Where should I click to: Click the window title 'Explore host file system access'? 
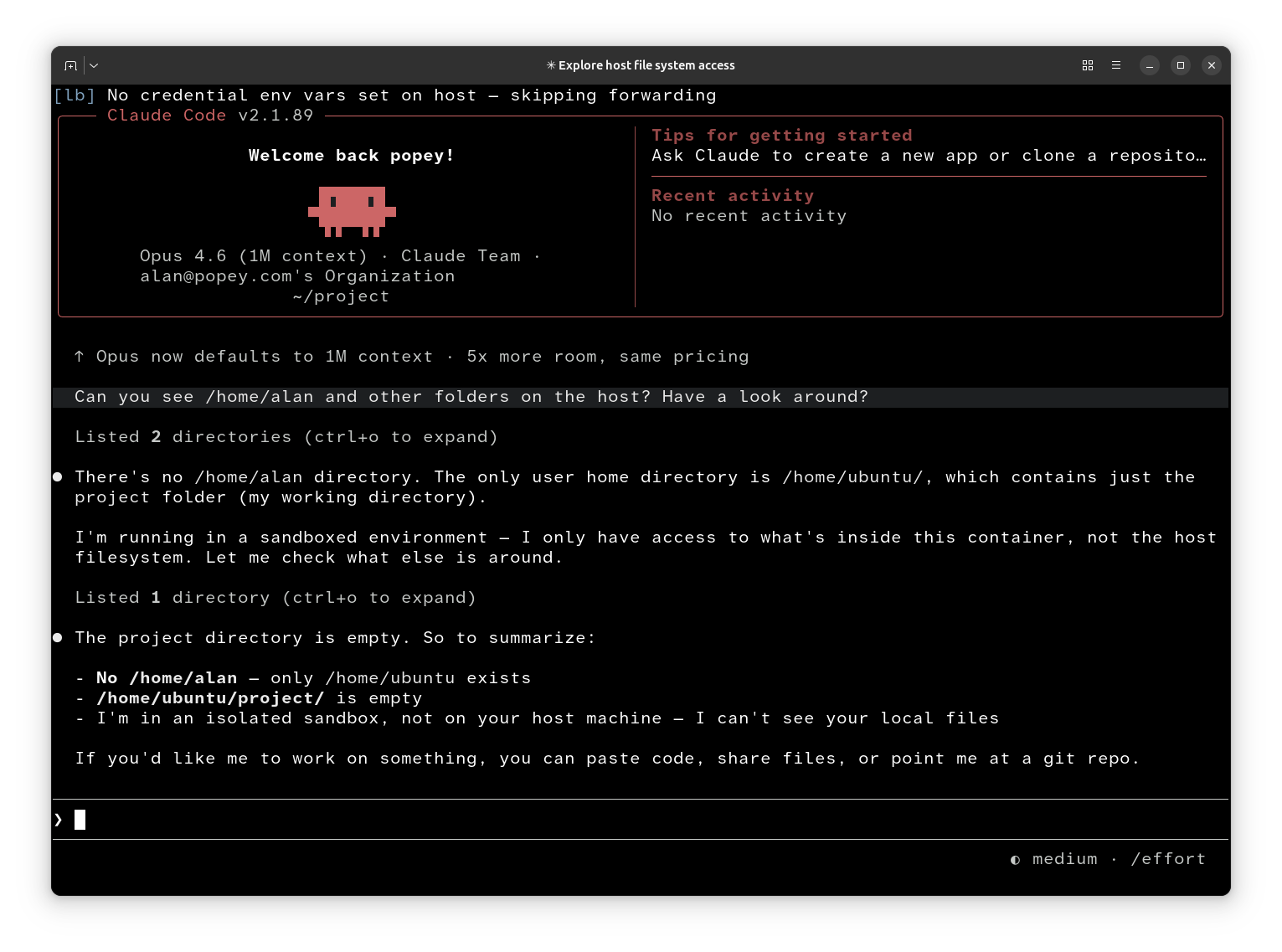tap(641, 65)
